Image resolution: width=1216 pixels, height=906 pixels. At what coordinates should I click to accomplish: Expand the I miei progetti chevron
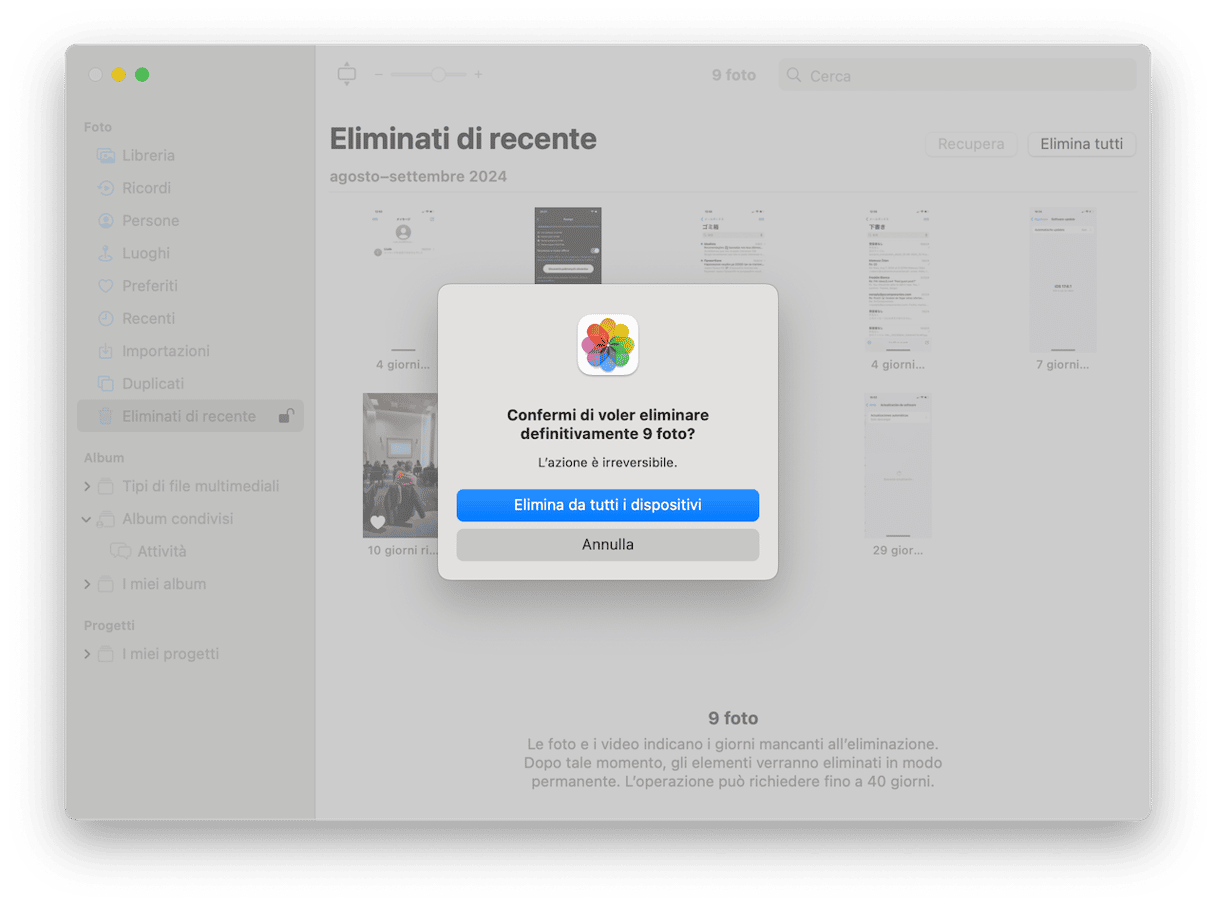coord(87,654)
